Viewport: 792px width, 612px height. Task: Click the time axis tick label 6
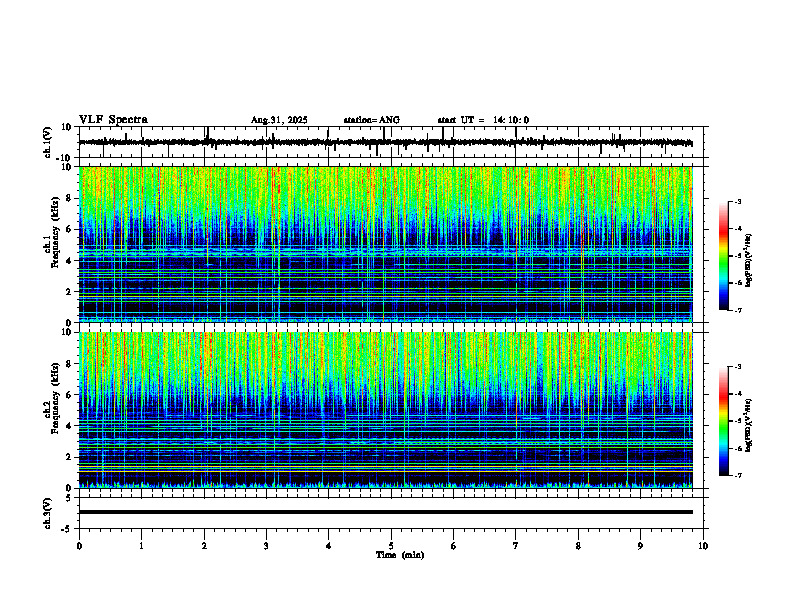coord(454,546)
